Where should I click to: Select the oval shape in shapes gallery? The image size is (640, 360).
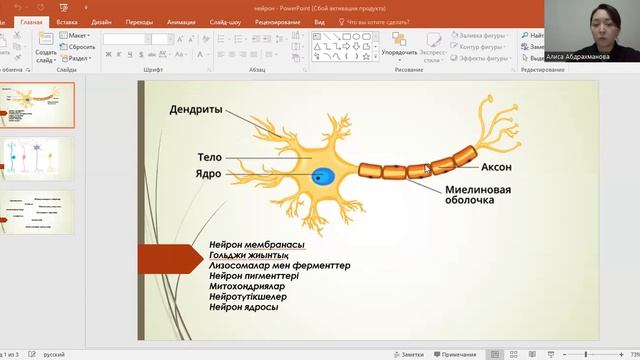click(356, 37)
